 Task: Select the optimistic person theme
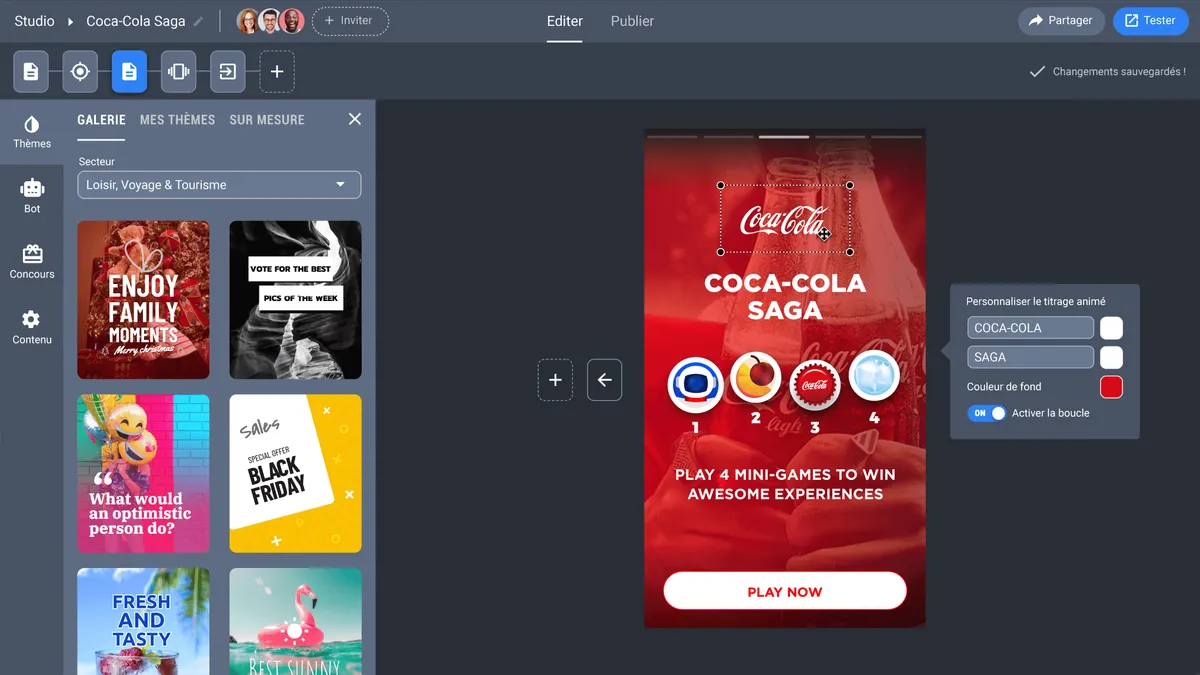pyautogui.click(x=143, y=473)
